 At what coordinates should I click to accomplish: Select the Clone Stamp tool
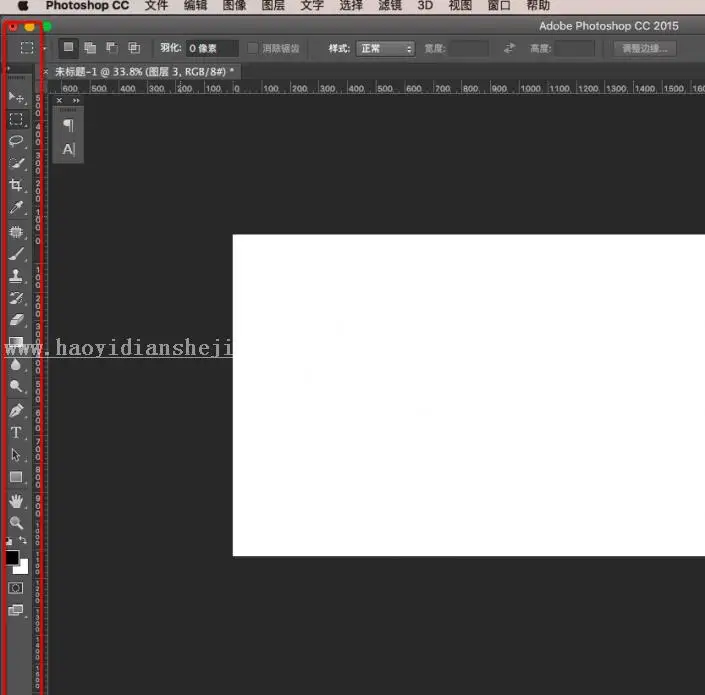tap(16, 276)
